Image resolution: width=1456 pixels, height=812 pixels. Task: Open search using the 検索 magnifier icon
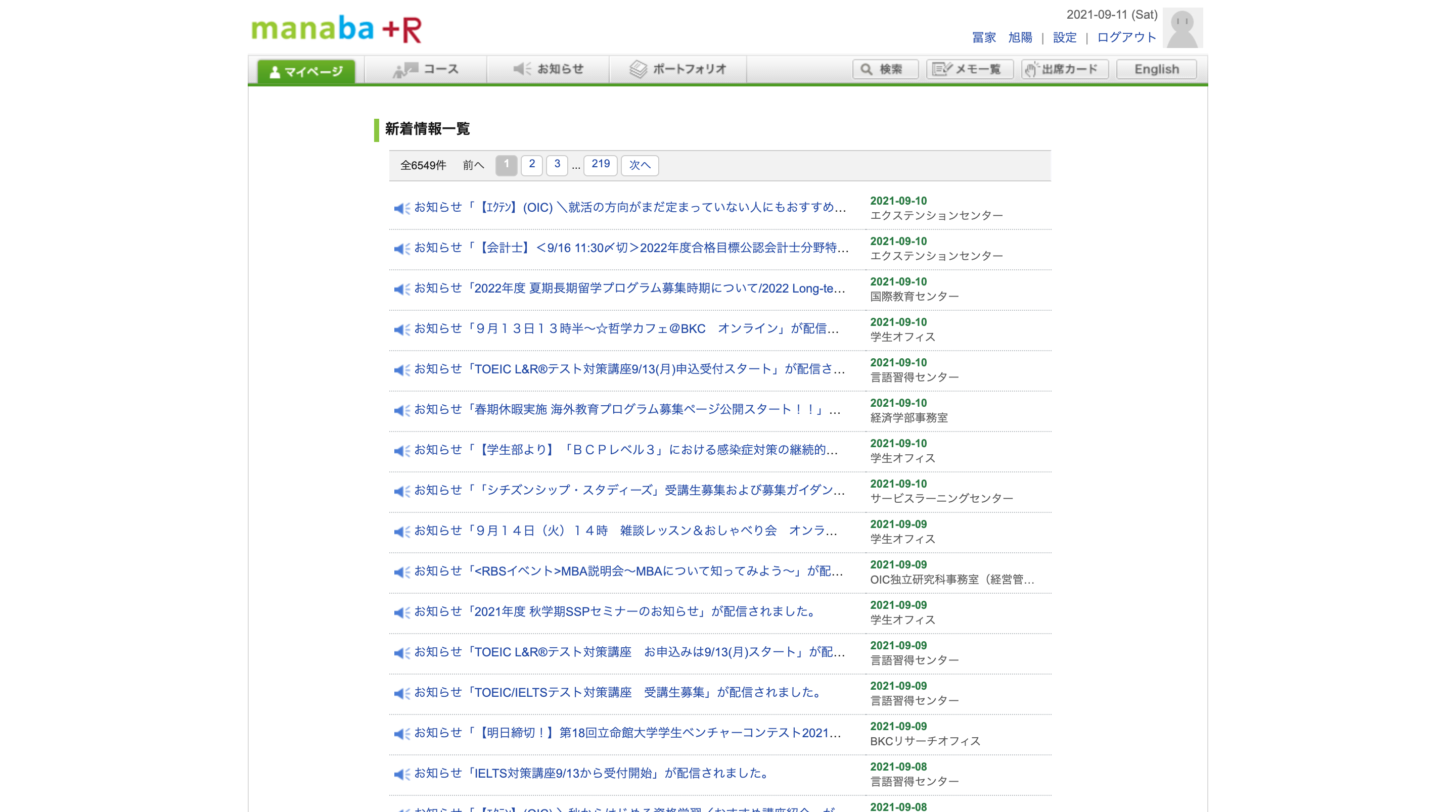[866, 69]
